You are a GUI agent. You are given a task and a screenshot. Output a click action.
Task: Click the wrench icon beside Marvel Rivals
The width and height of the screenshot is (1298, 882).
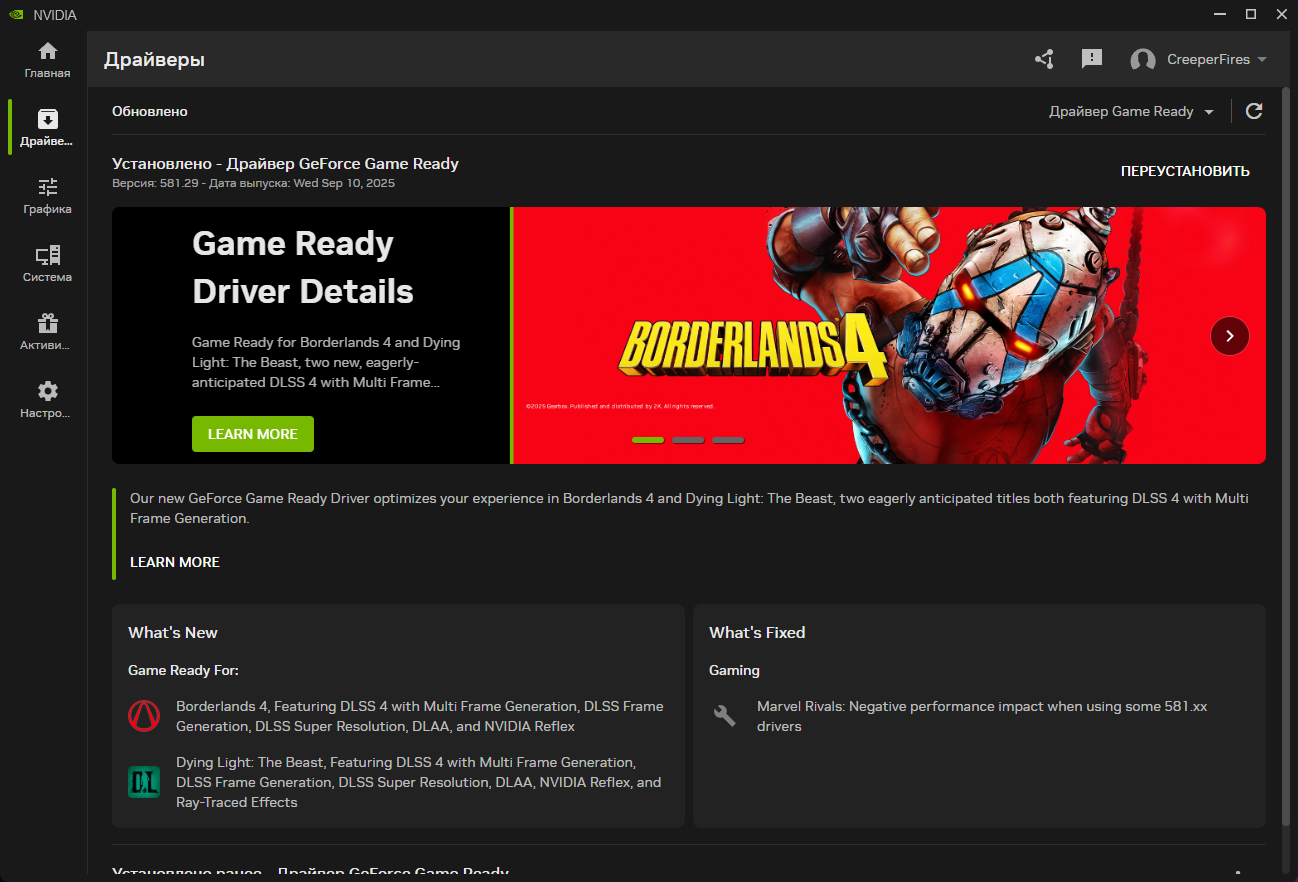(725, 716)
